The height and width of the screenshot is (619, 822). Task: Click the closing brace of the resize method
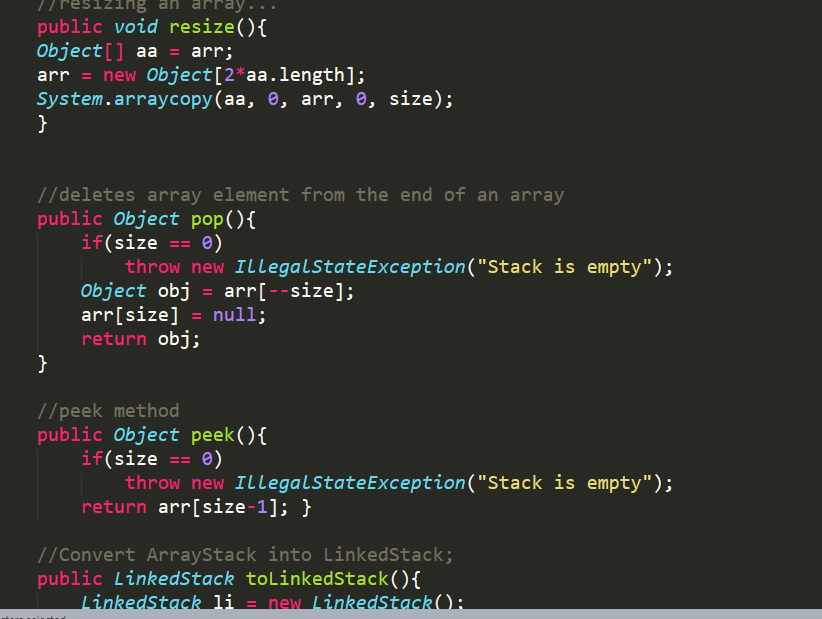[42, 122]
